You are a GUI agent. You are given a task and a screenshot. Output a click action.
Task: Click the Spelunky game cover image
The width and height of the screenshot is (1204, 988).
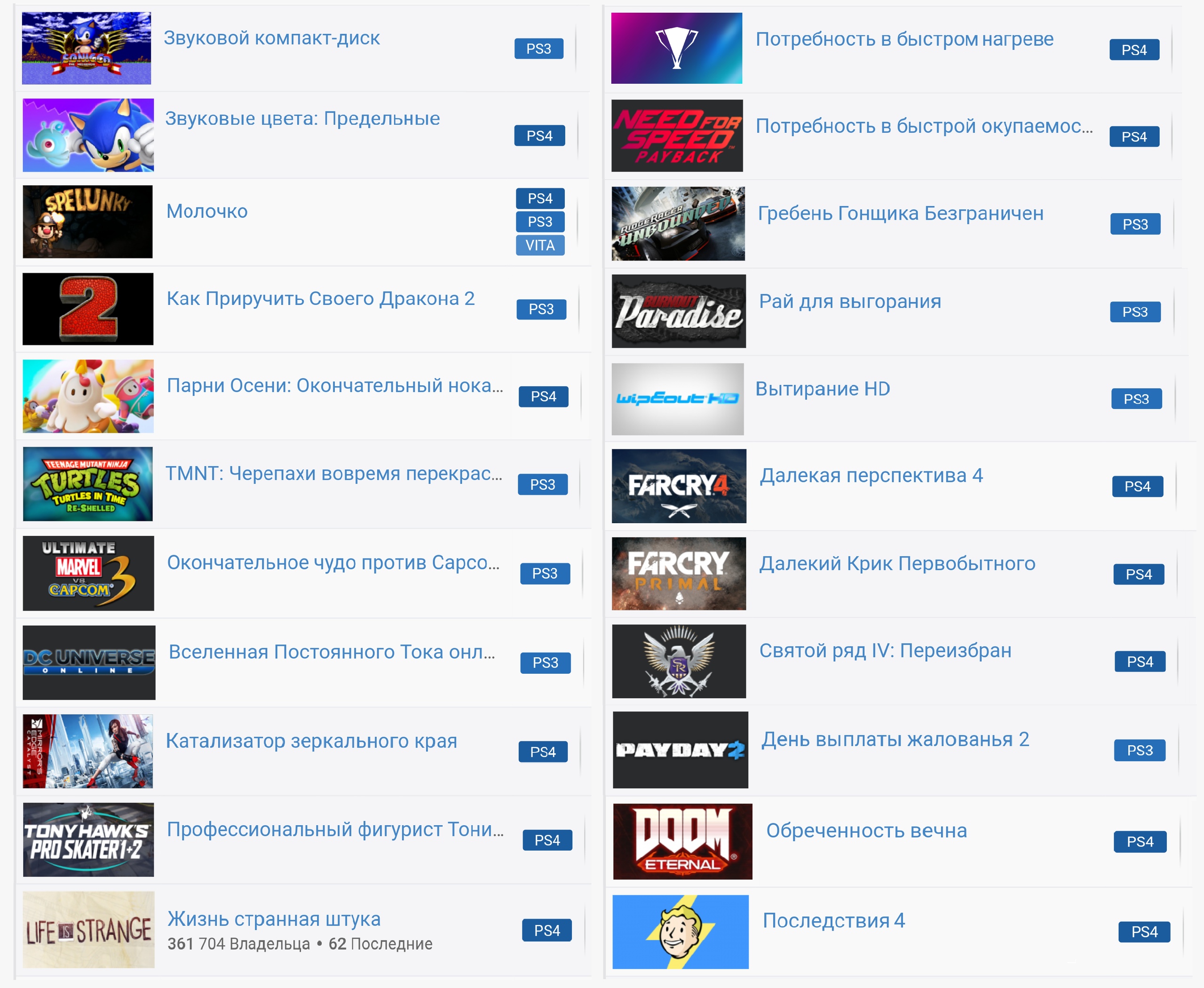coord(87,222)
